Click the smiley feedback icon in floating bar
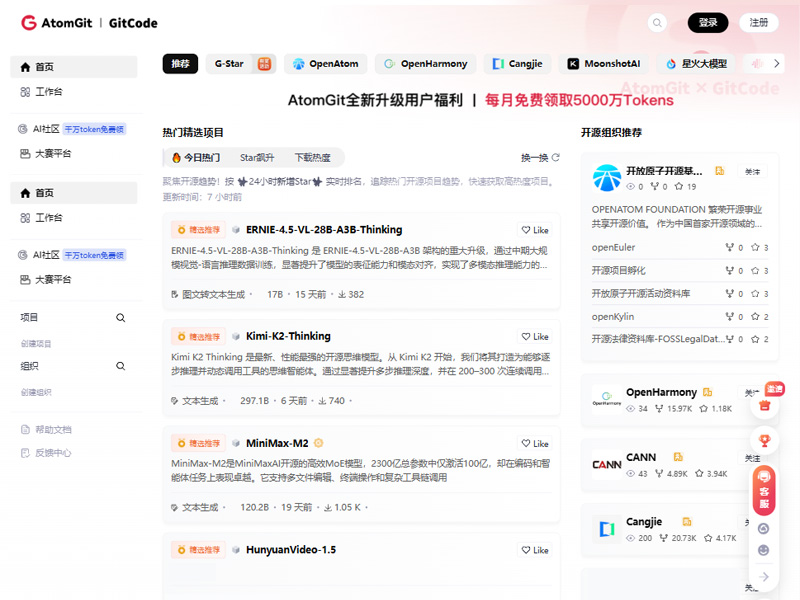The width and height of the screenshot is (800, 600). (764, 550)
